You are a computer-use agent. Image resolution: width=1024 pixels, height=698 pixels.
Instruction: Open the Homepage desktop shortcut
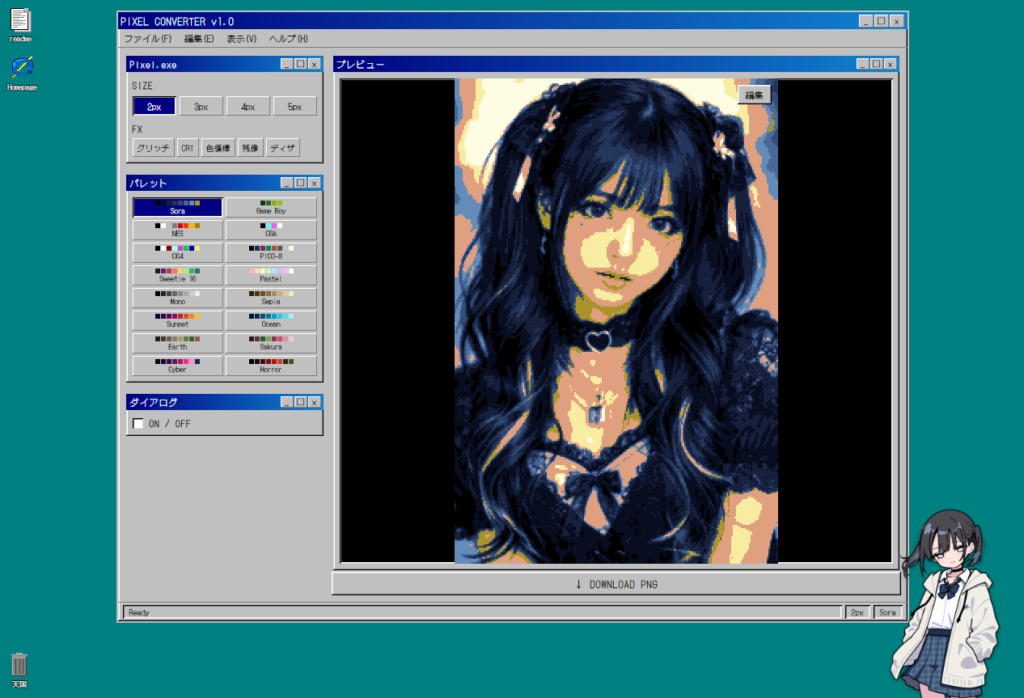point(21,70)
